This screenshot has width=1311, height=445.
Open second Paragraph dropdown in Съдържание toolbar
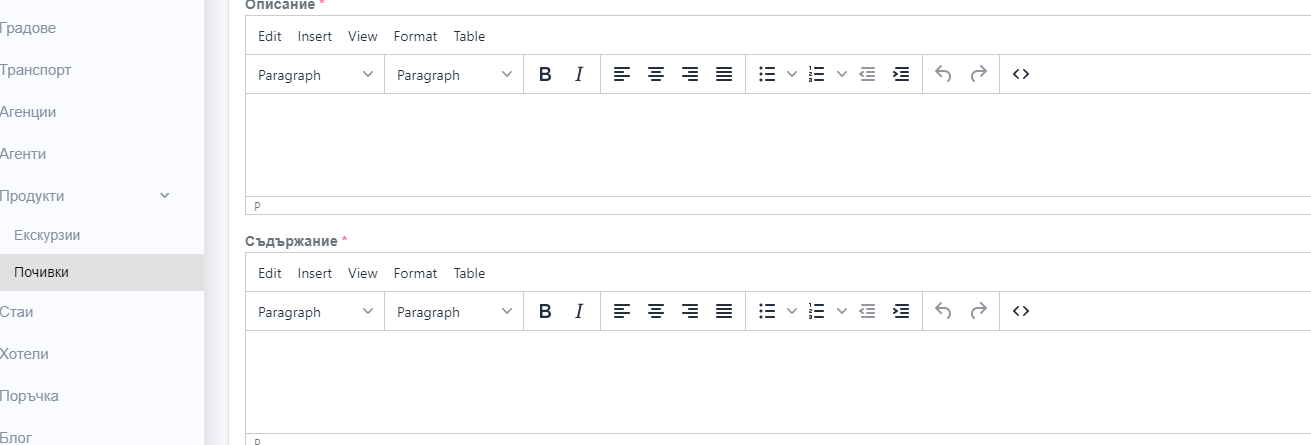coord(454,312)
